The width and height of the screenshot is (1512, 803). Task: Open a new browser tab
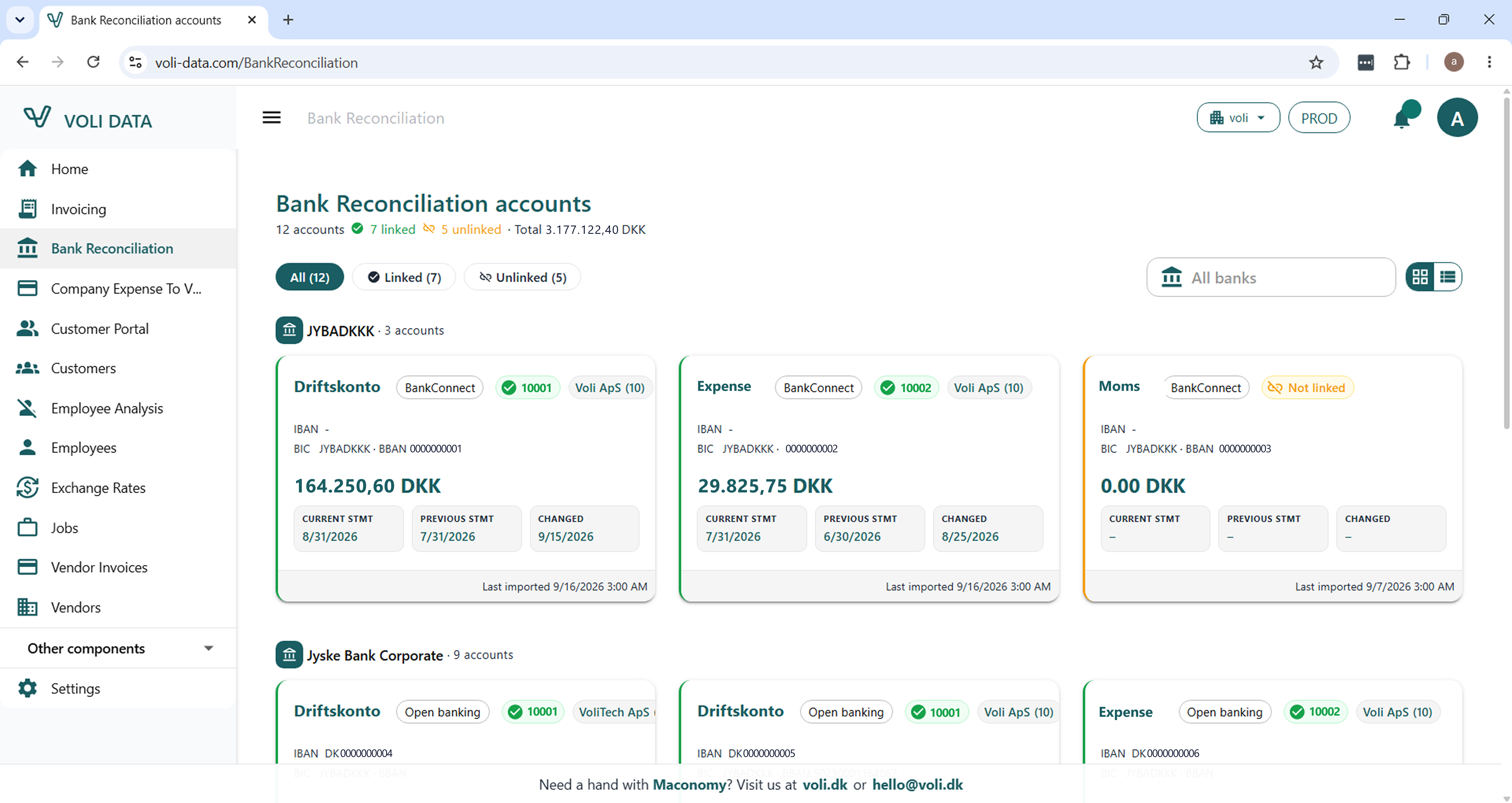click(x=288, y=20)
